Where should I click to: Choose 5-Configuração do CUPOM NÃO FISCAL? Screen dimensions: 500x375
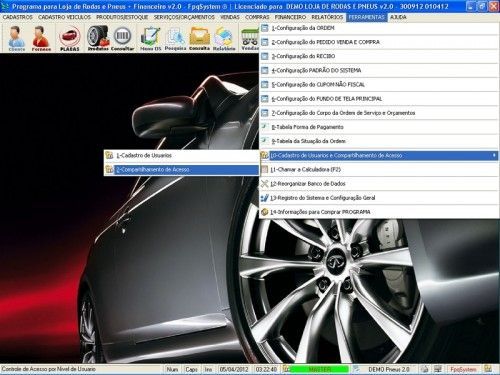(379, 85)
